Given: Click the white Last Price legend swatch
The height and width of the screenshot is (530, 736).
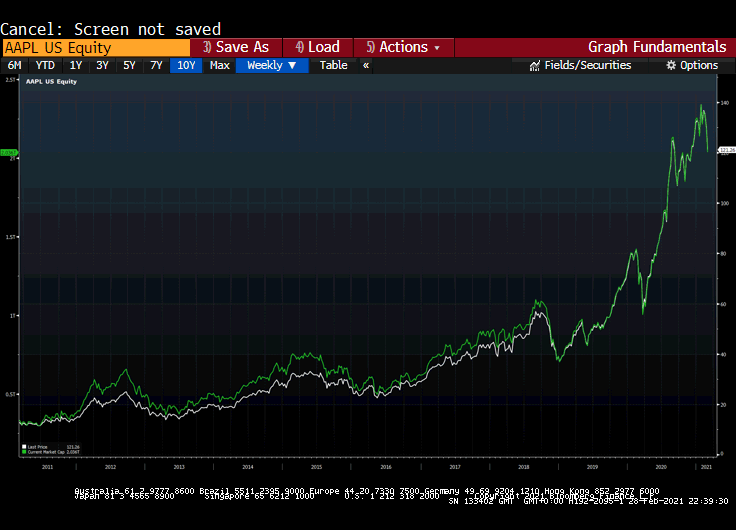Looking at the screenshot, I should pyautogui.click(x=23, y=447).
